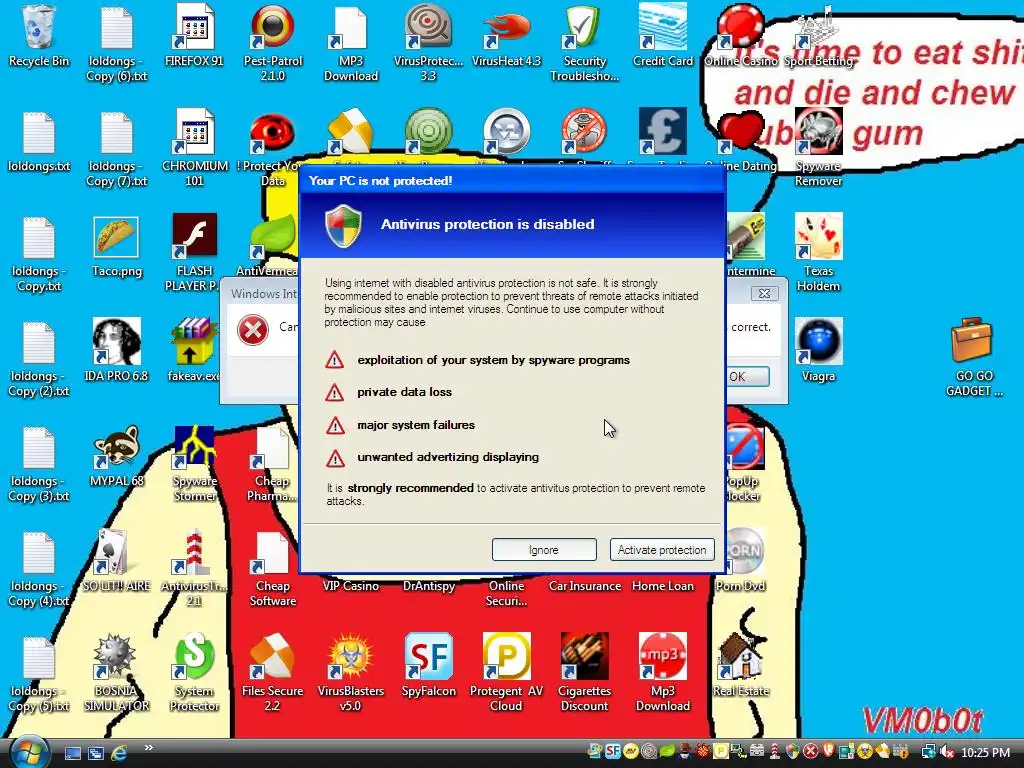1024x768 pixels.
Task: Expand quick launch overflow chevron
Action: (x=148, y=748)
